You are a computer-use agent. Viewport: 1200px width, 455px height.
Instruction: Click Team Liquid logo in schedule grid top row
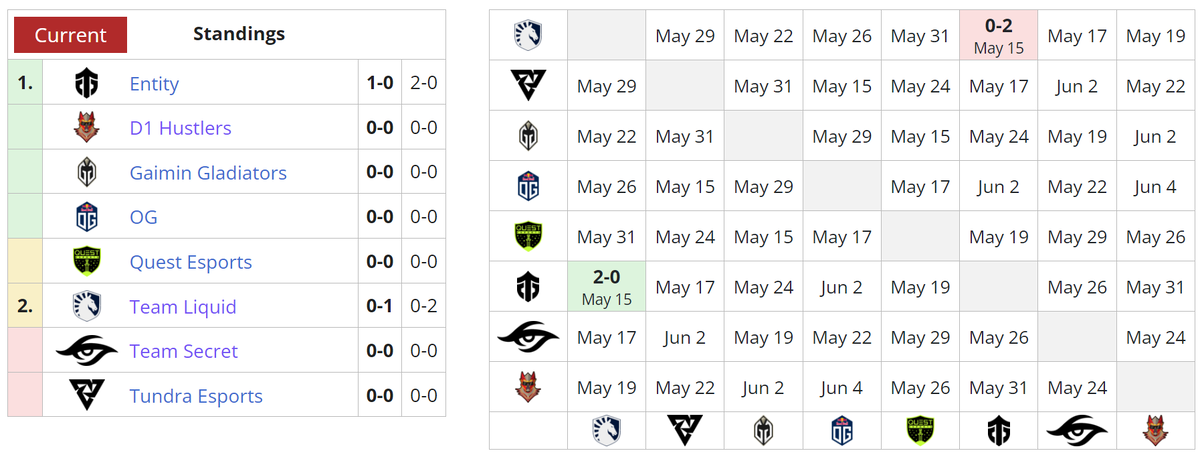[528, 36]
